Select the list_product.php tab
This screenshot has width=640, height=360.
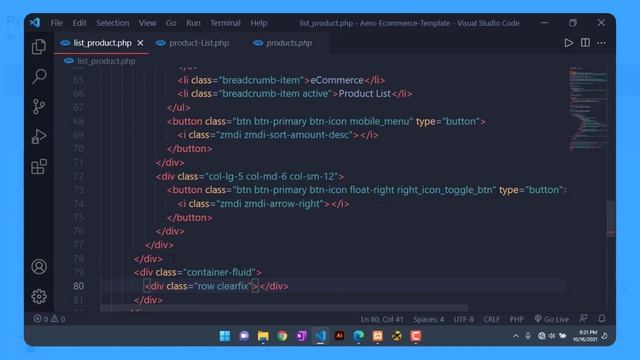pos(102,43)
